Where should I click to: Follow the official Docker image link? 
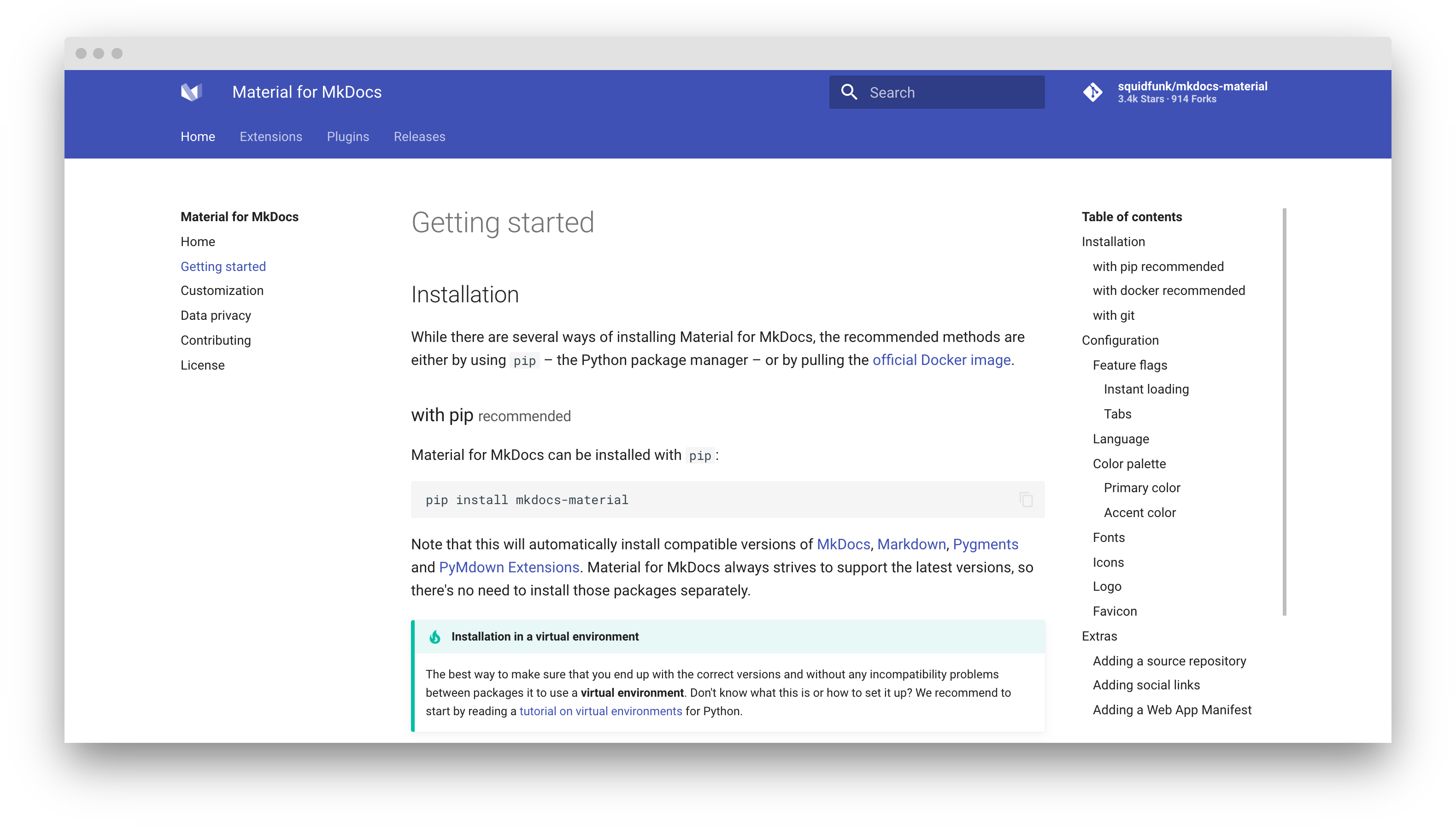pyautogui.click(x=941, y=359)
